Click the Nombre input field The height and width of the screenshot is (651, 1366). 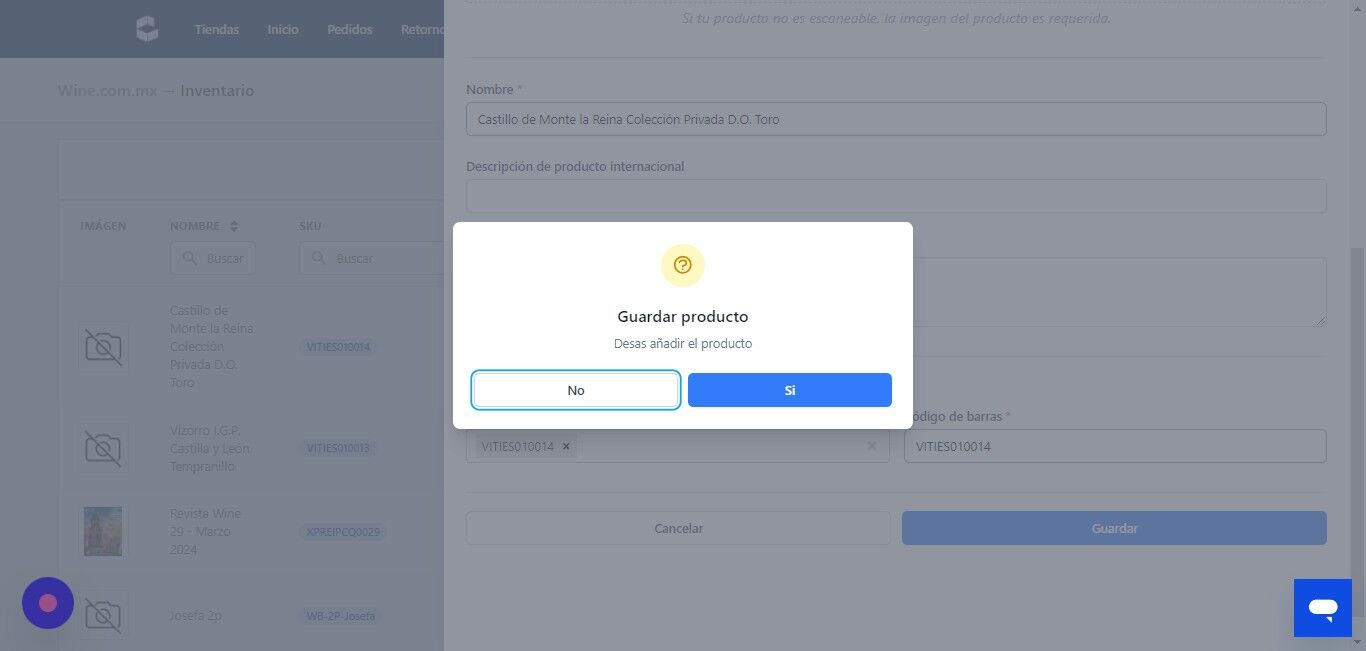coord(896,119)
